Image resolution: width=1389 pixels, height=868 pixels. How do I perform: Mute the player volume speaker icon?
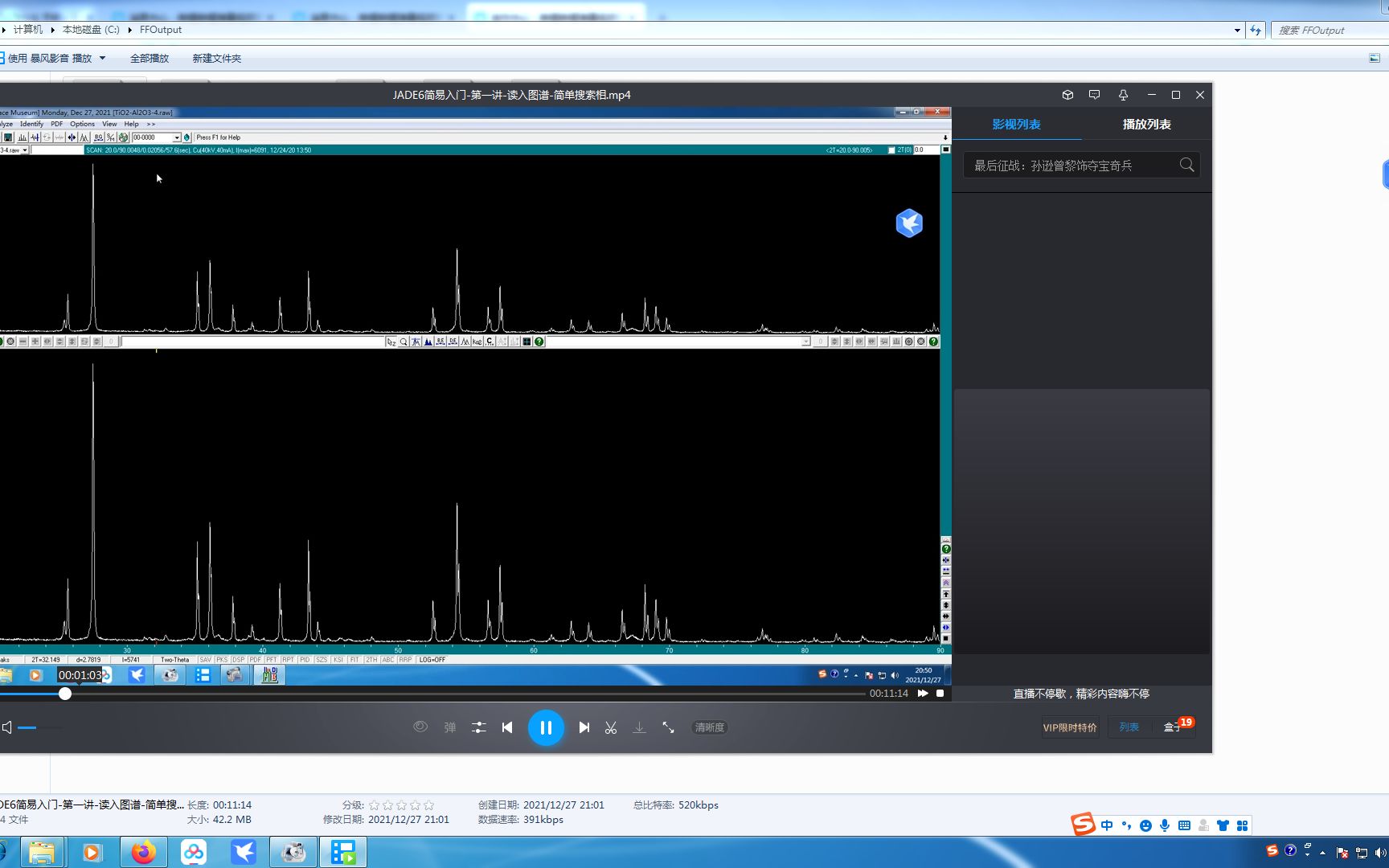click(x=6, y=727)
